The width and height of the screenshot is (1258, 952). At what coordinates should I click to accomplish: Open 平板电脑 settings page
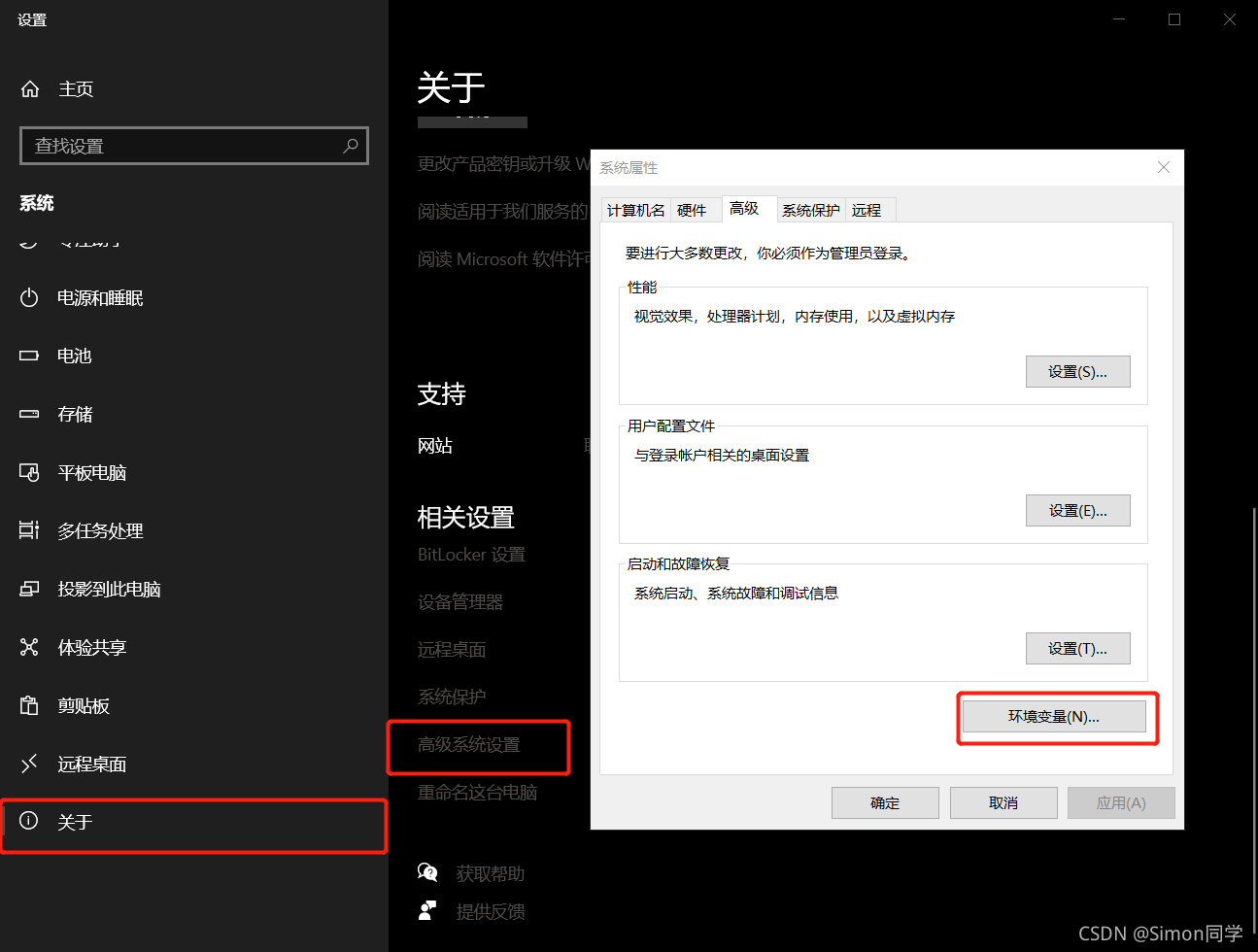pos(194,473)
